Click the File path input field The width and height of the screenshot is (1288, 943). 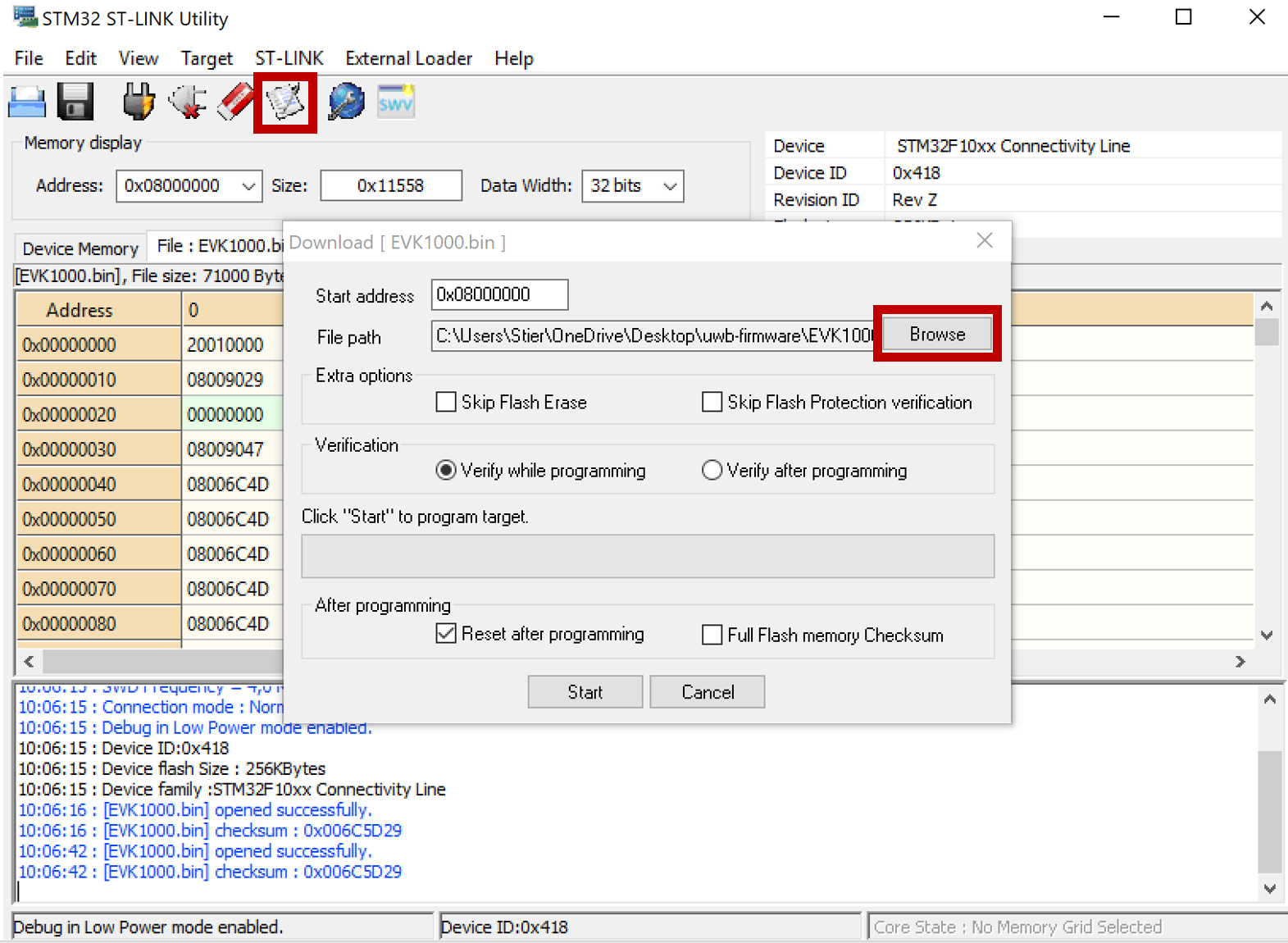654,335
